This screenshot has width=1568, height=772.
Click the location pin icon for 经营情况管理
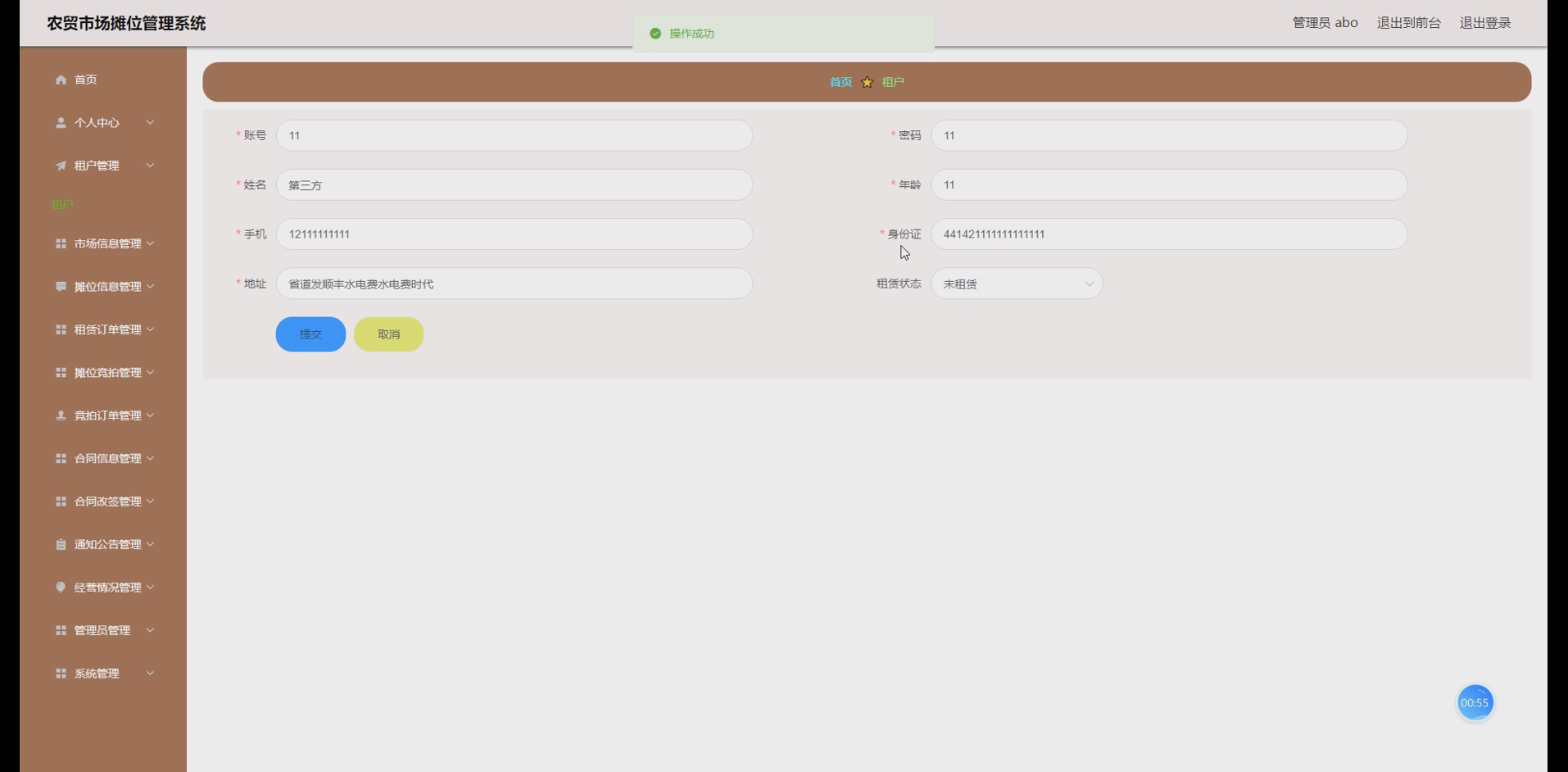[x=61, y=587]
